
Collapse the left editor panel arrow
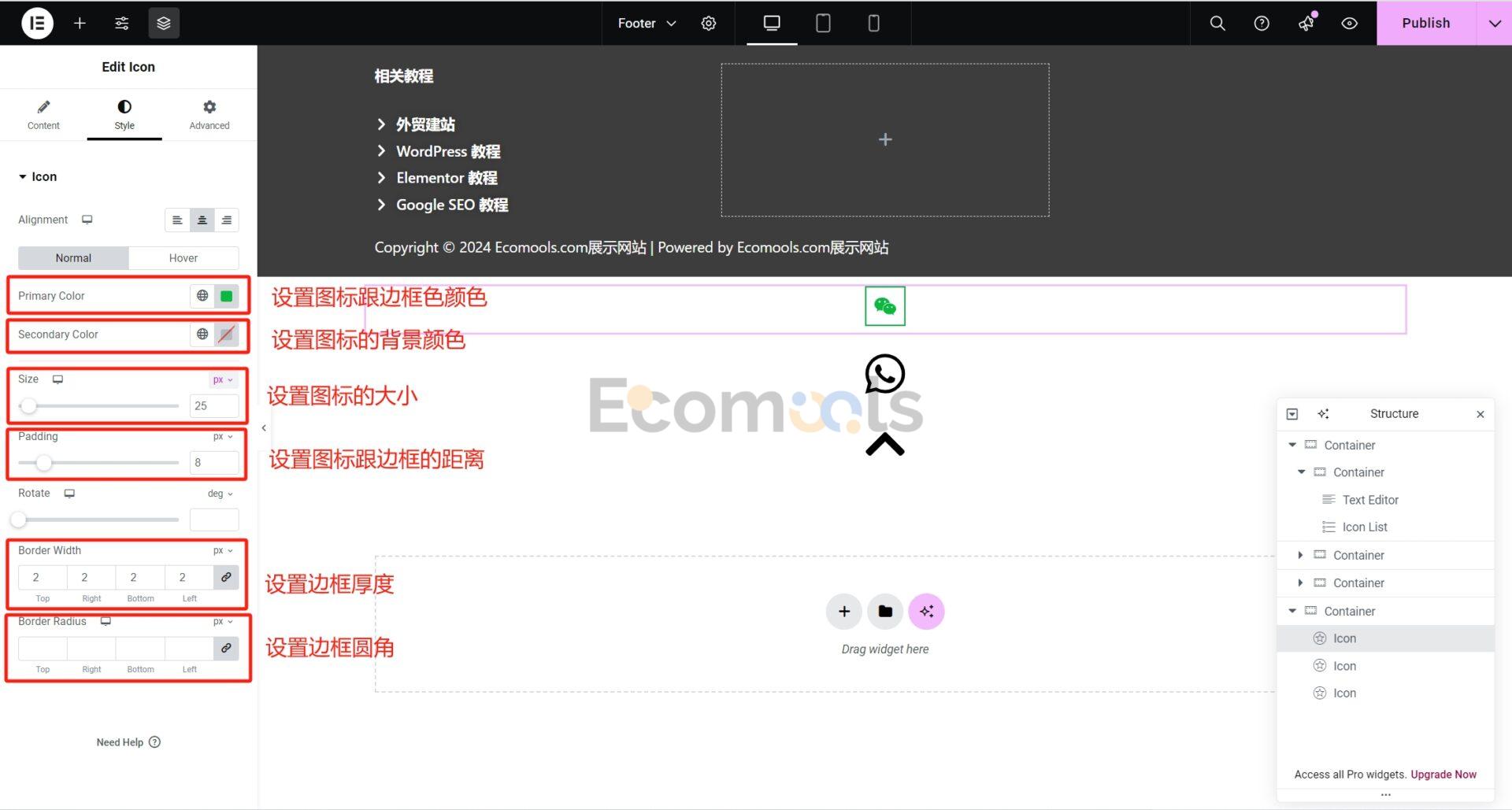[264, 428]
